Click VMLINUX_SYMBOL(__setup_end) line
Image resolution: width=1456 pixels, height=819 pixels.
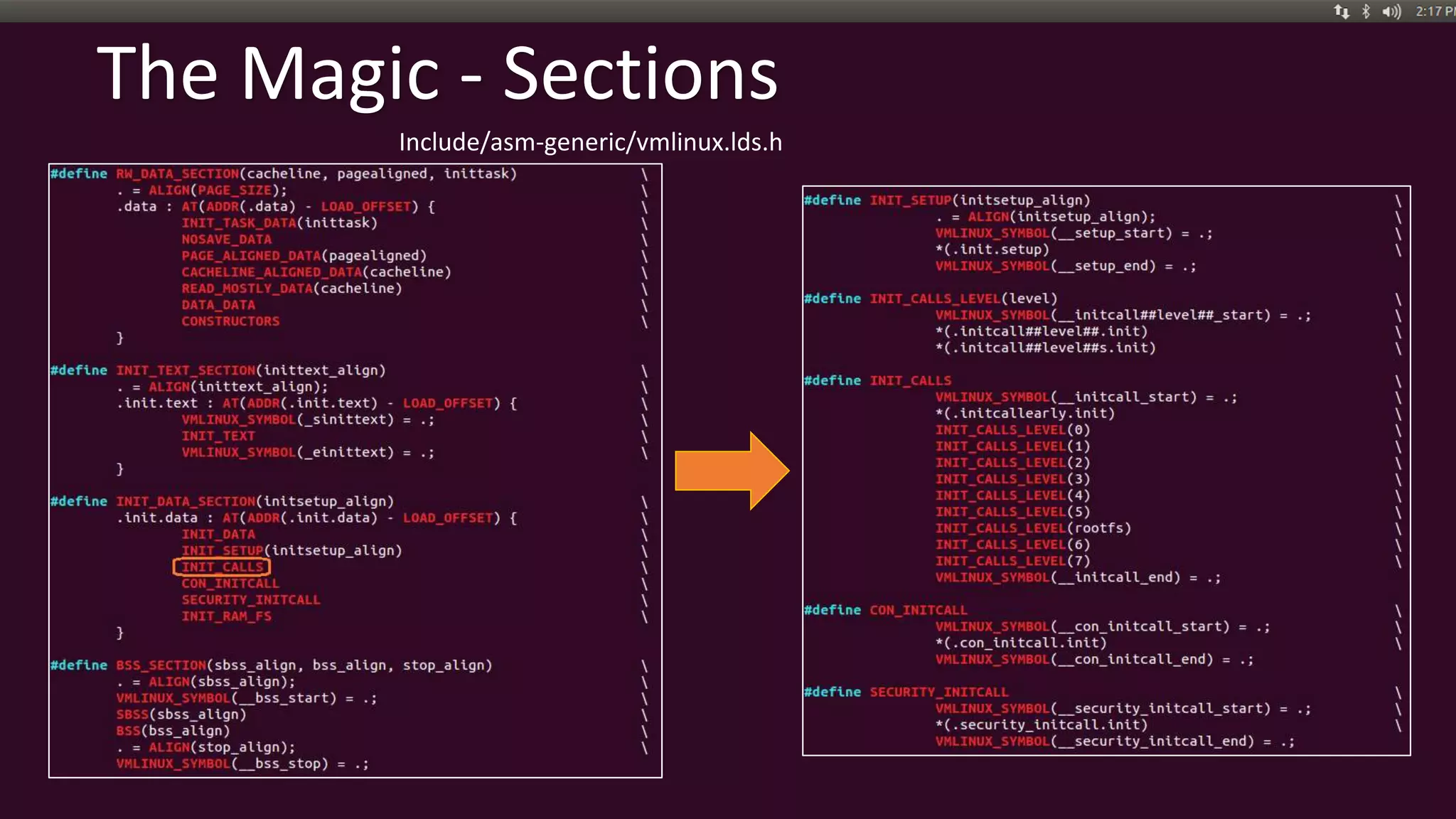[1066, 266]
